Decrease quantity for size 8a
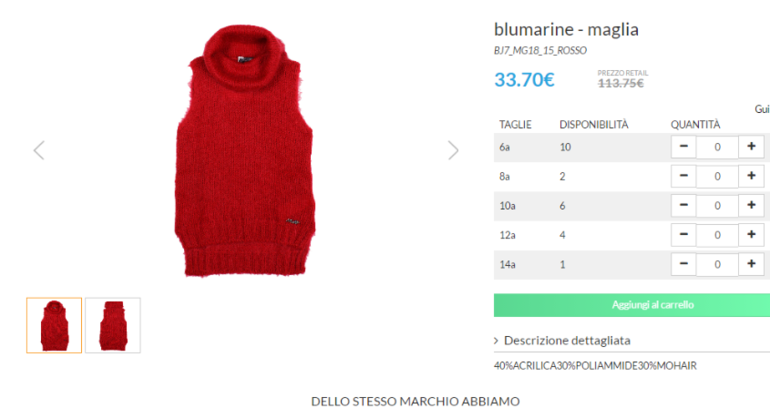 [684, 176]
